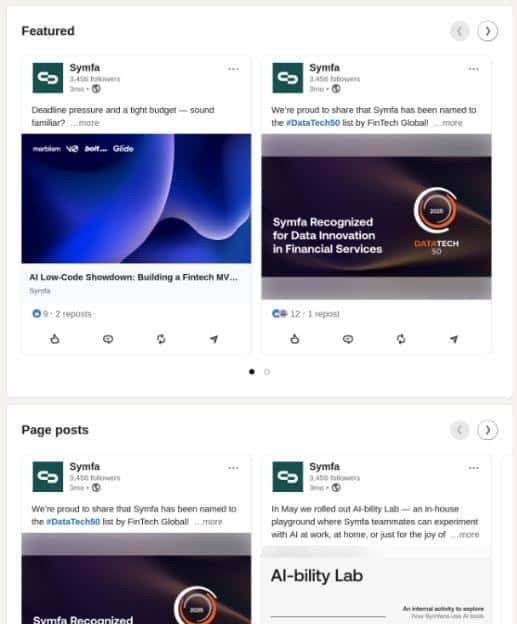Open options menu on featured DataTech50 post
The width and height of the screenshot is (517, 624).
(473, 69)
